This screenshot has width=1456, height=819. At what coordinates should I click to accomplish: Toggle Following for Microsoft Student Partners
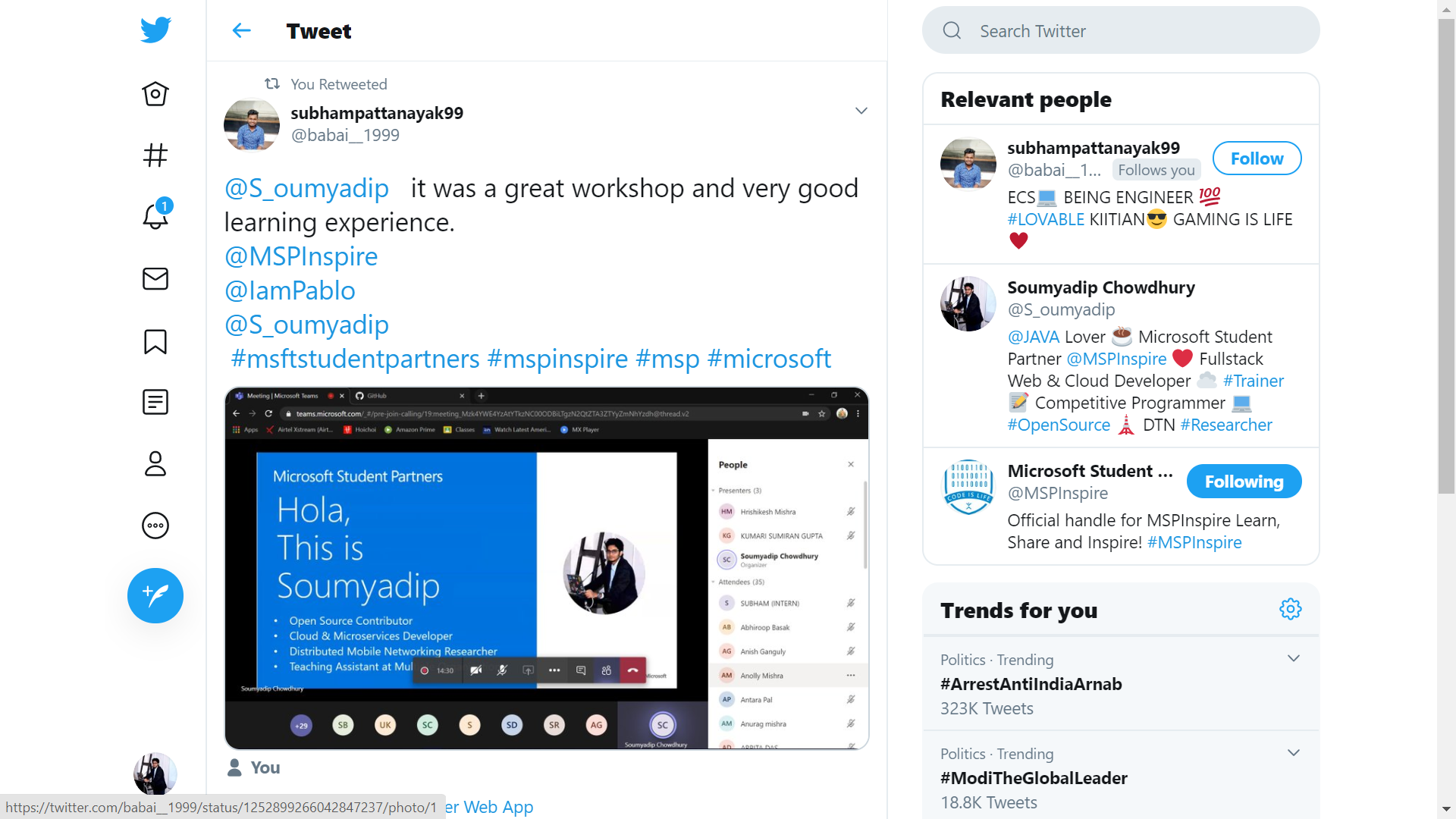[x=1244, y=482]
